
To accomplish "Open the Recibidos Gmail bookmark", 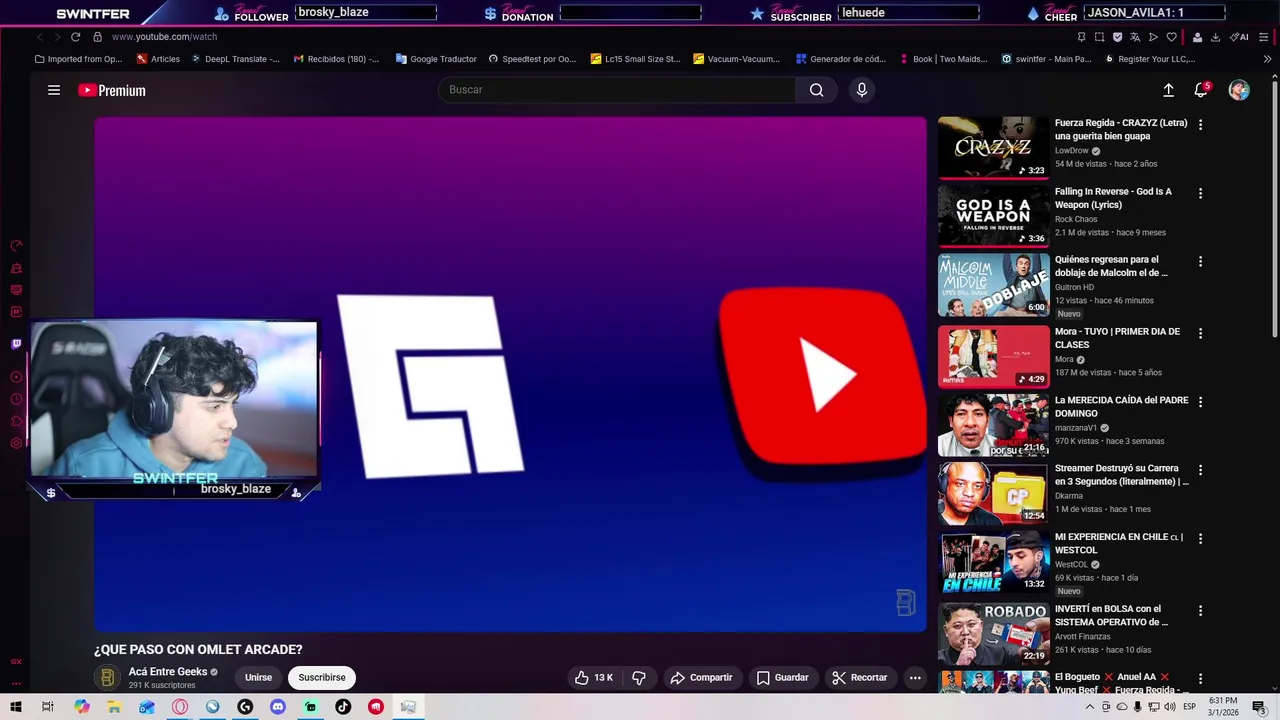I will (x=336, y=59).
